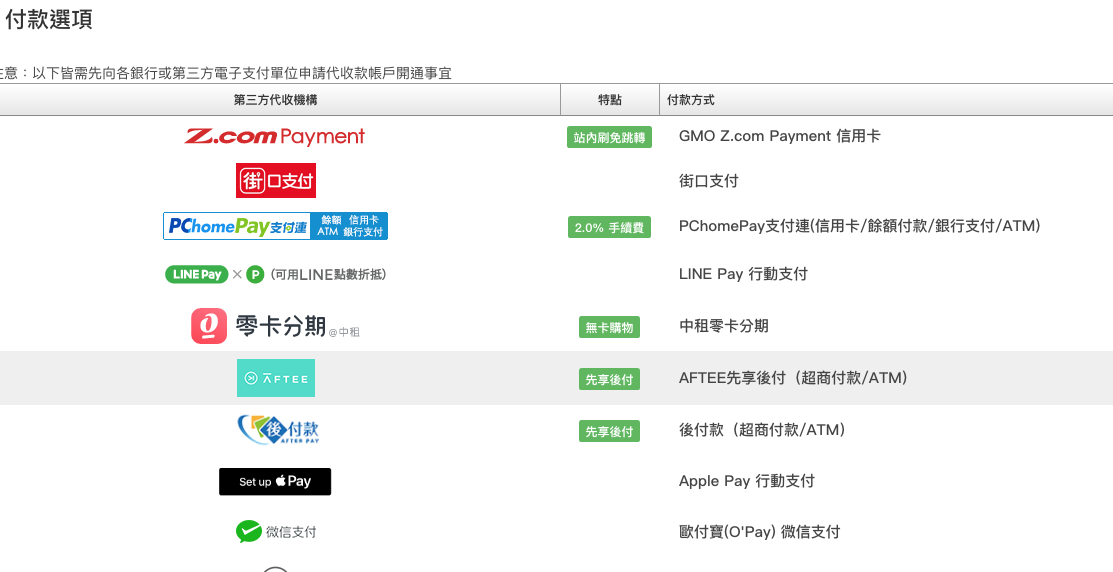Click Apple Pay 行動支付 text
1113x572 pixels.
tap(746, 480)
